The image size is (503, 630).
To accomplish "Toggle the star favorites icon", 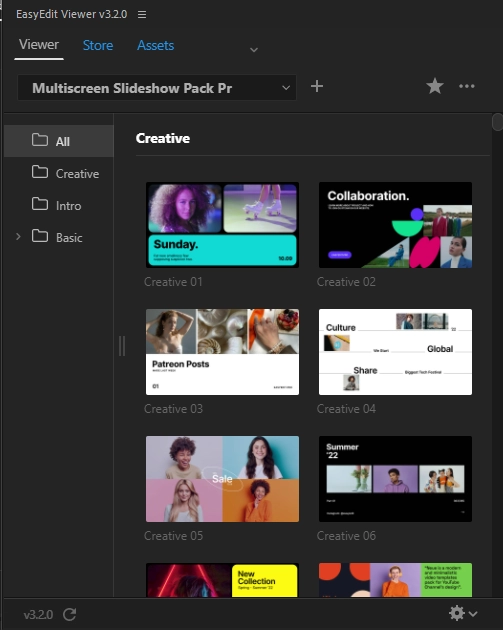I will pos(435,86).
